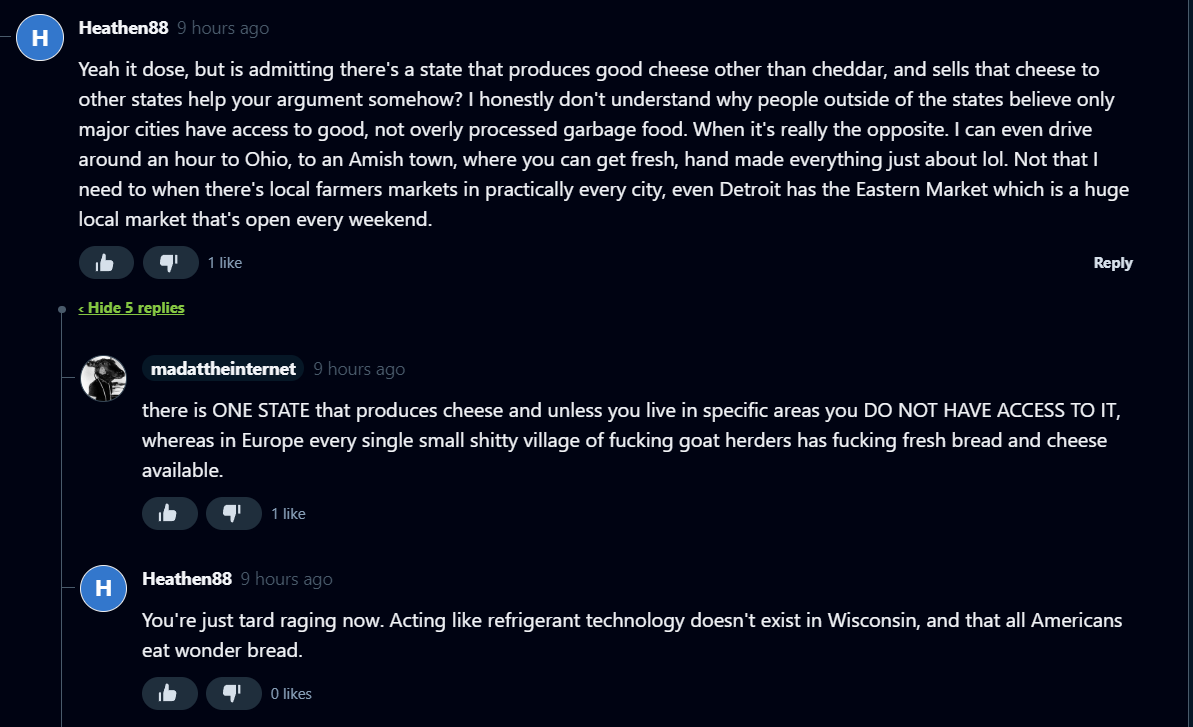Viewport: 1193px width, 727px height.
Task: Open Heathen88 username on top comment
Action: (x=123, y=28)
